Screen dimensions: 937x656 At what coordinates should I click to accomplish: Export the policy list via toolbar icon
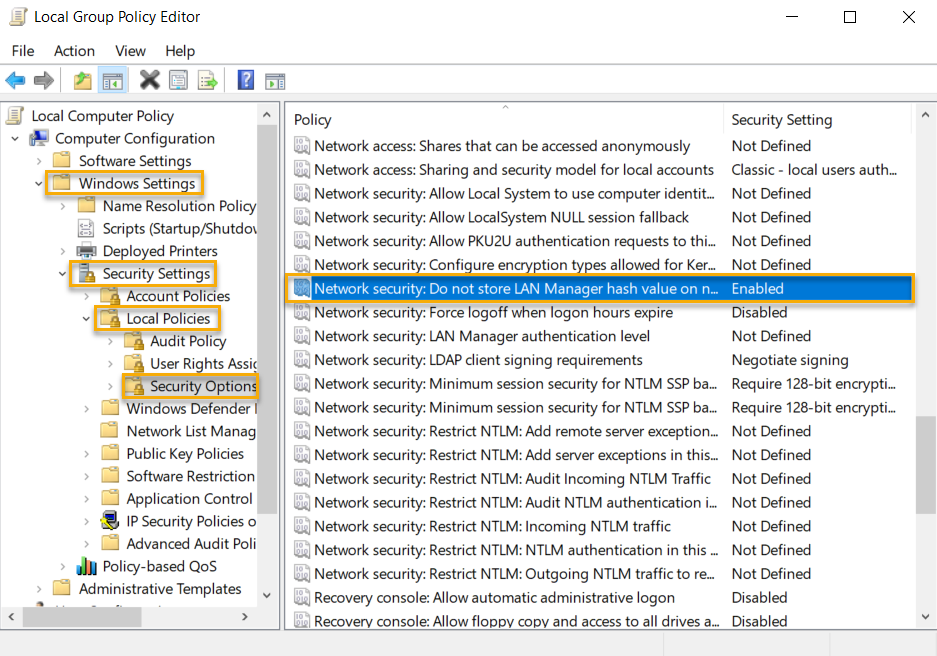pos(208,80)
